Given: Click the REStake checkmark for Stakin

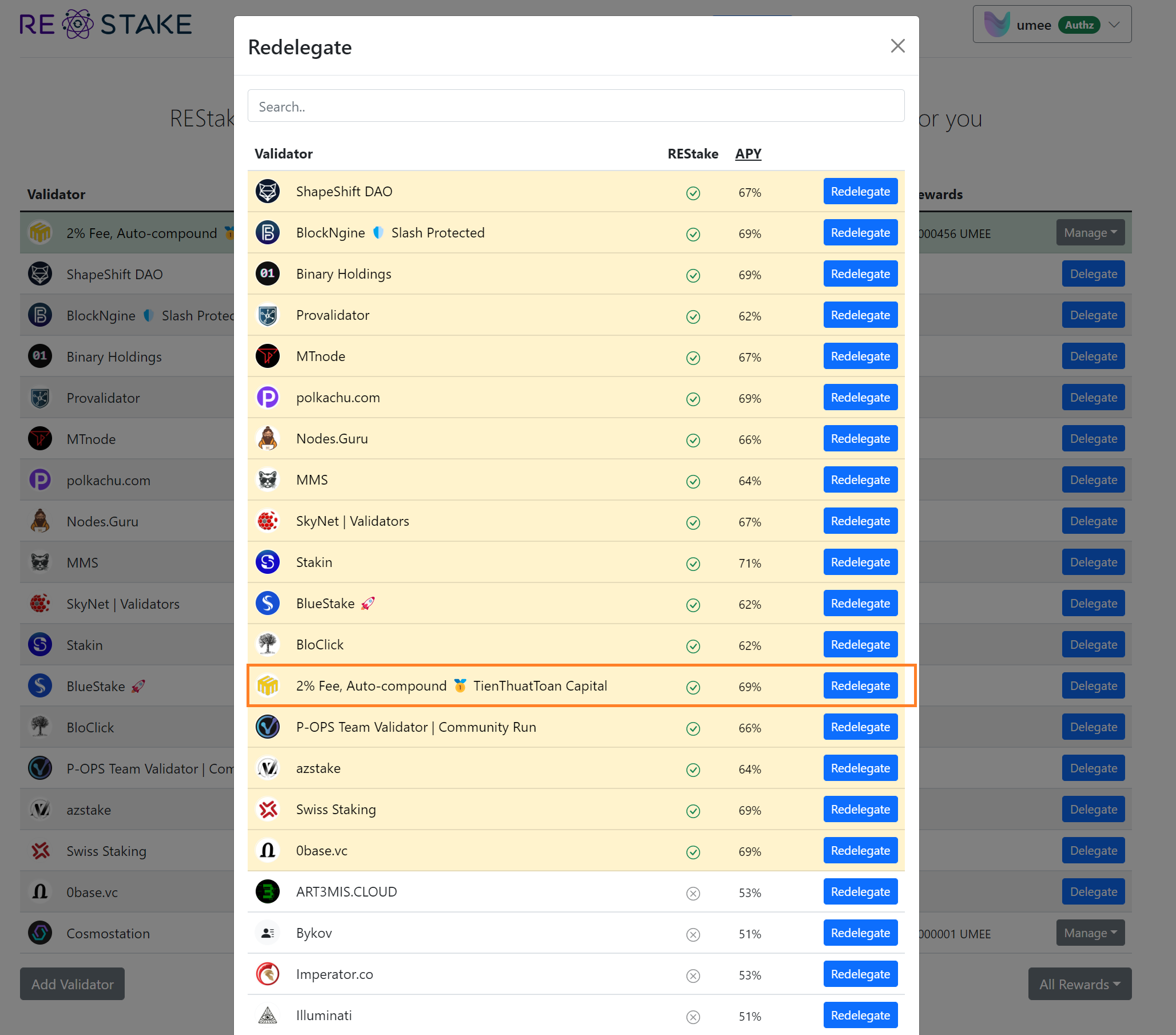Looking at the screenshot, I should 693,564.
